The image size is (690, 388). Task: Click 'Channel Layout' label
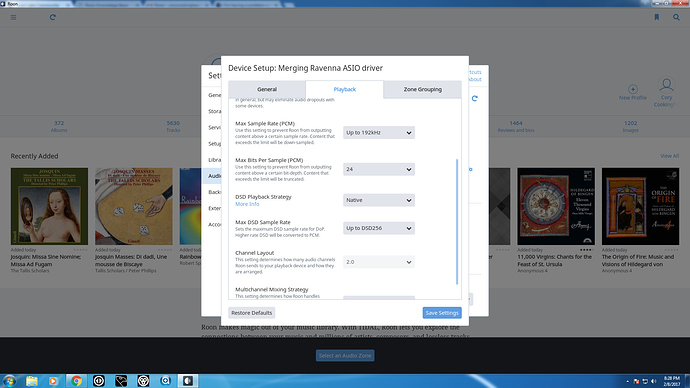[x=254, y=253]
